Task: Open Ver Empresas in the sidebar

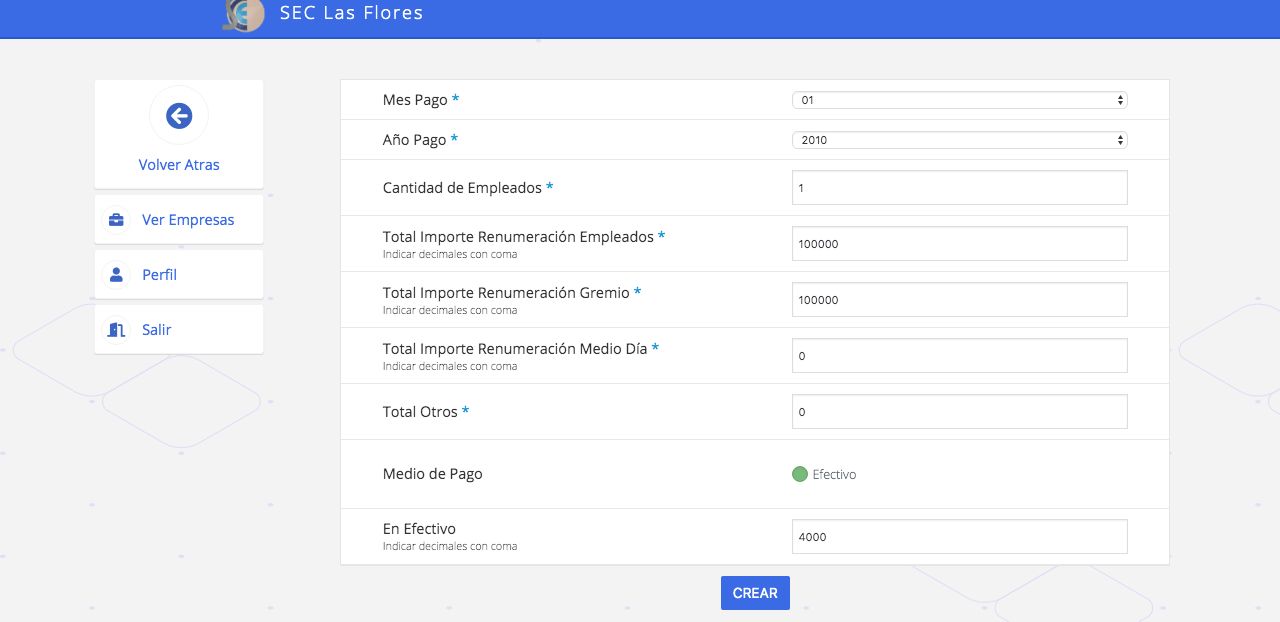Action: [188, 220]
